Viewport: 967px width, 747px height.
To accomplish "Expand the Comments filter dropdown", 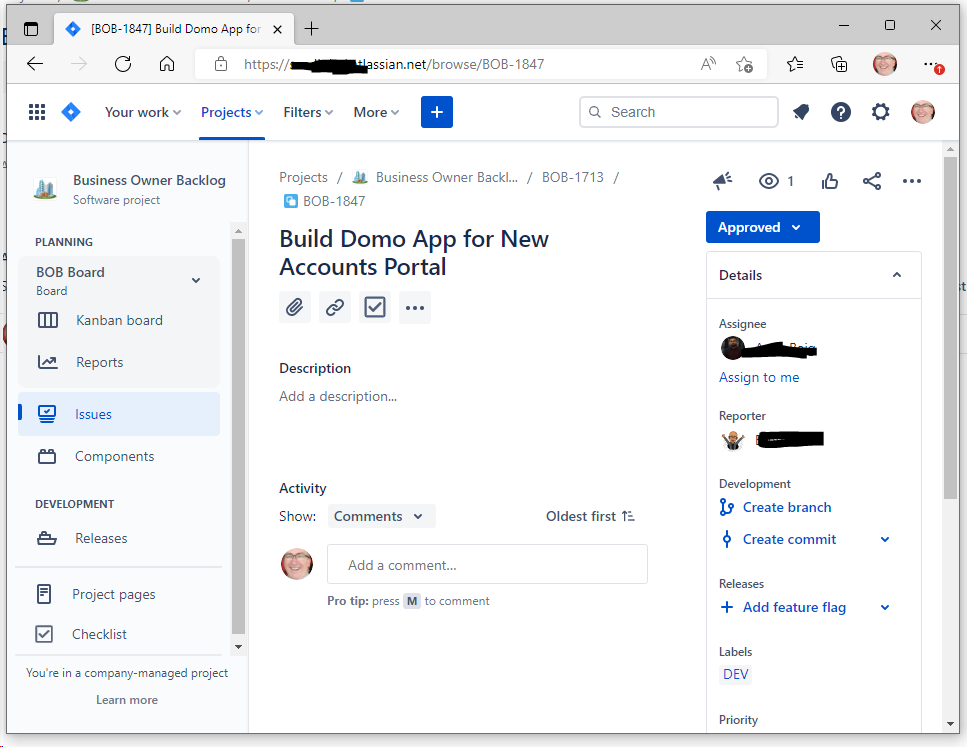I will [x=379, y=516].
